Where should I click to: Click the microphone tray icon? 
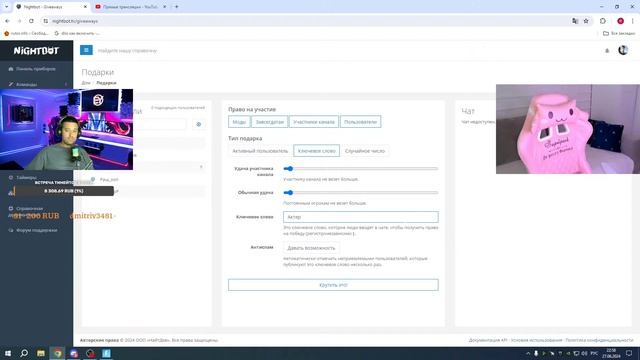pyautogui.click(x=536, y=353)
